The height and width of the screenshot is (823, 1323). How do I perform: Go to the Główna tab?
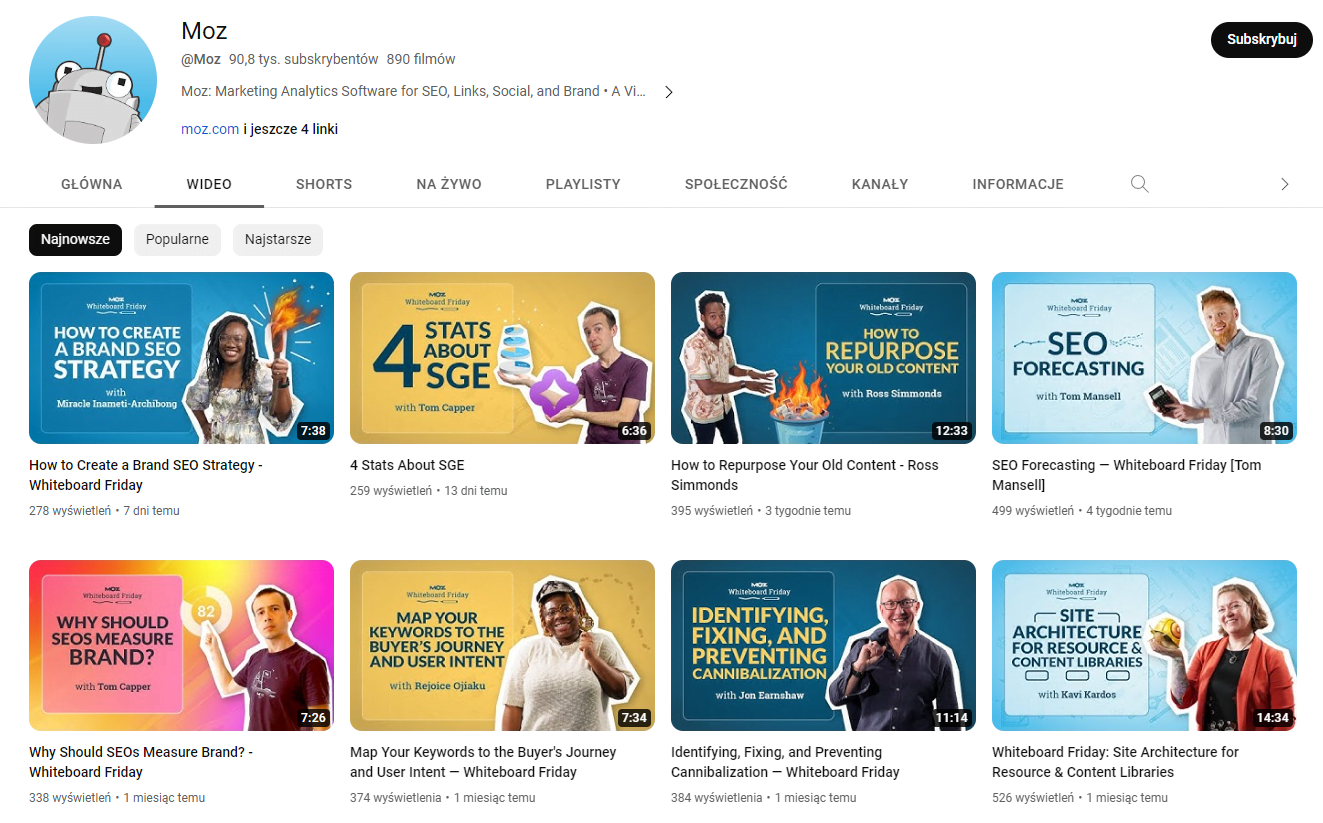click(x=92, y=184)
